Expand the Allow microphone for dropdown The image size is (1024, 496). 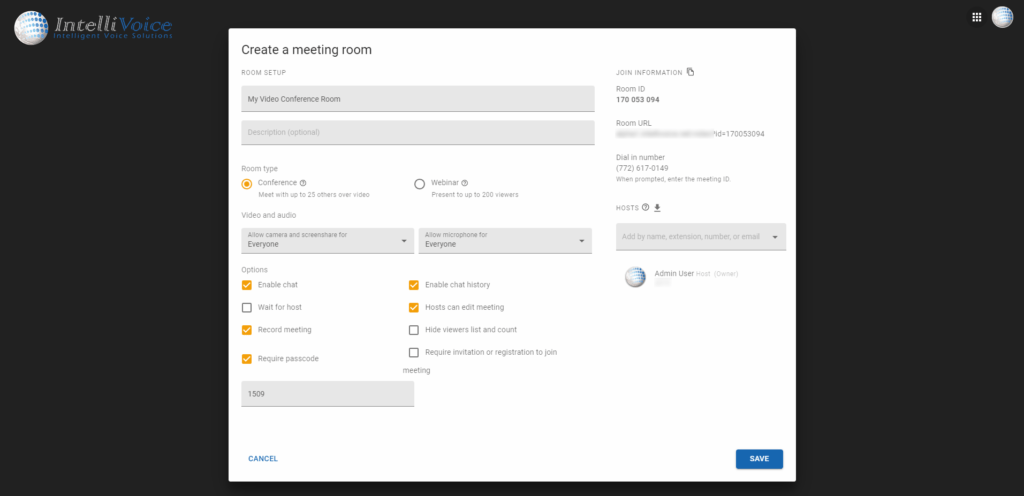click(505, 241)
